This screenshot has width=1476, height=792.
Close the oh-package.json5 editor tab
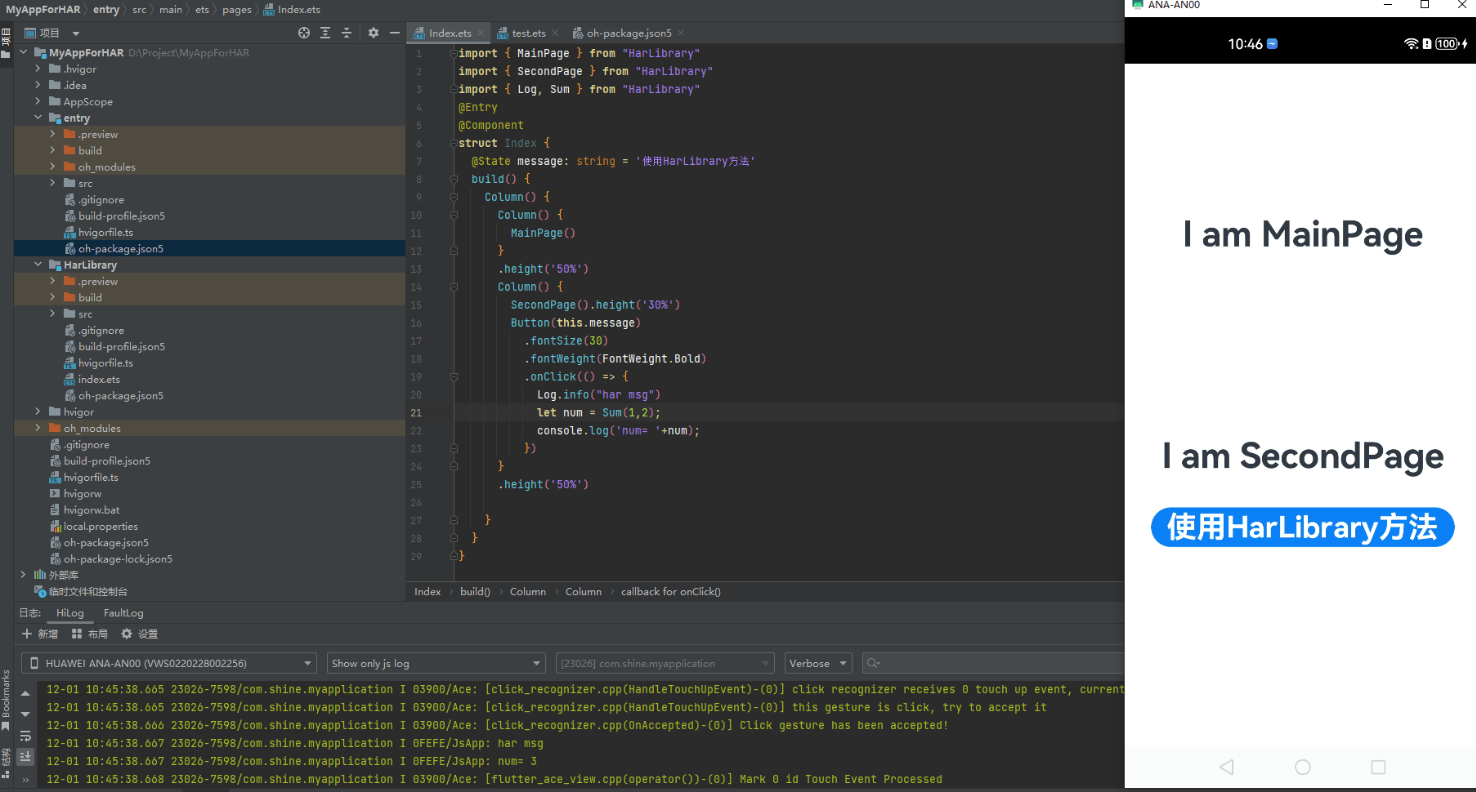681,34
